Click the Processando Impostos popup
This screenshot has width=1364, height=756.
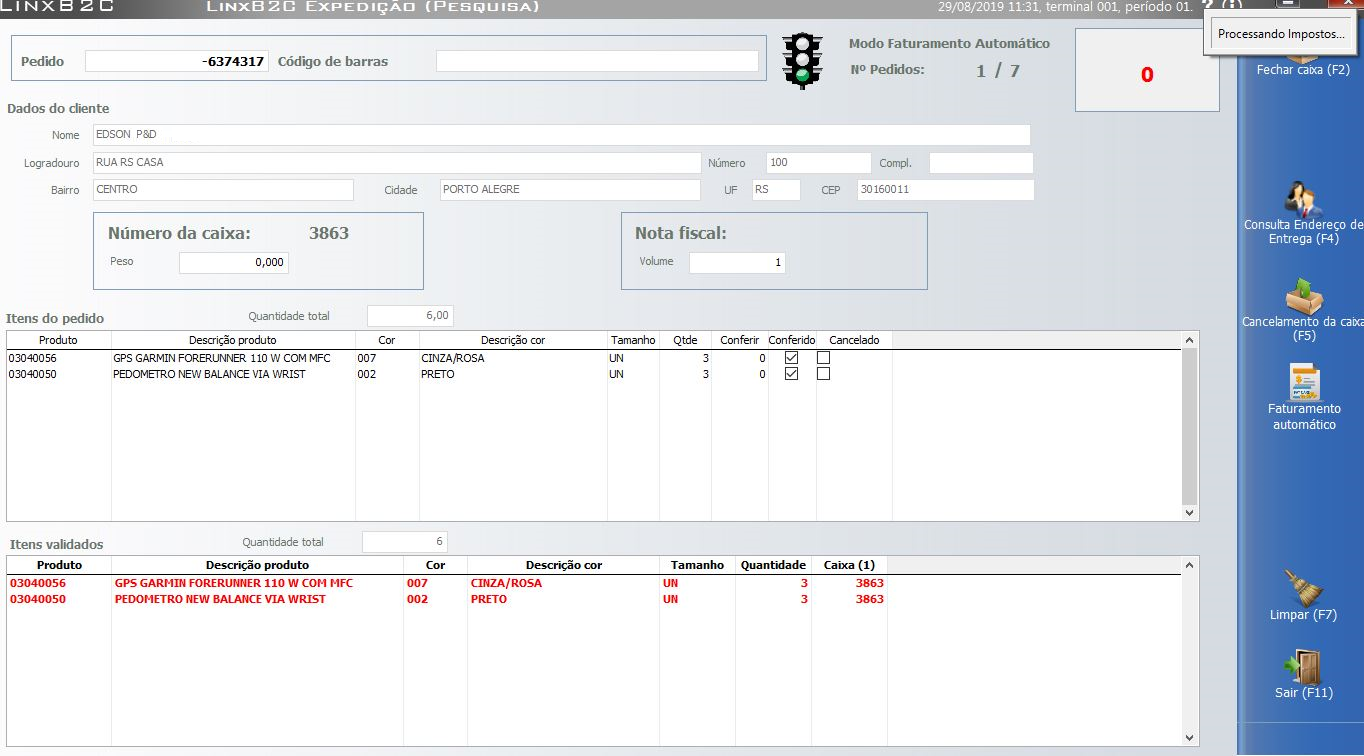pyautogui.click(x=1281, y=34)
